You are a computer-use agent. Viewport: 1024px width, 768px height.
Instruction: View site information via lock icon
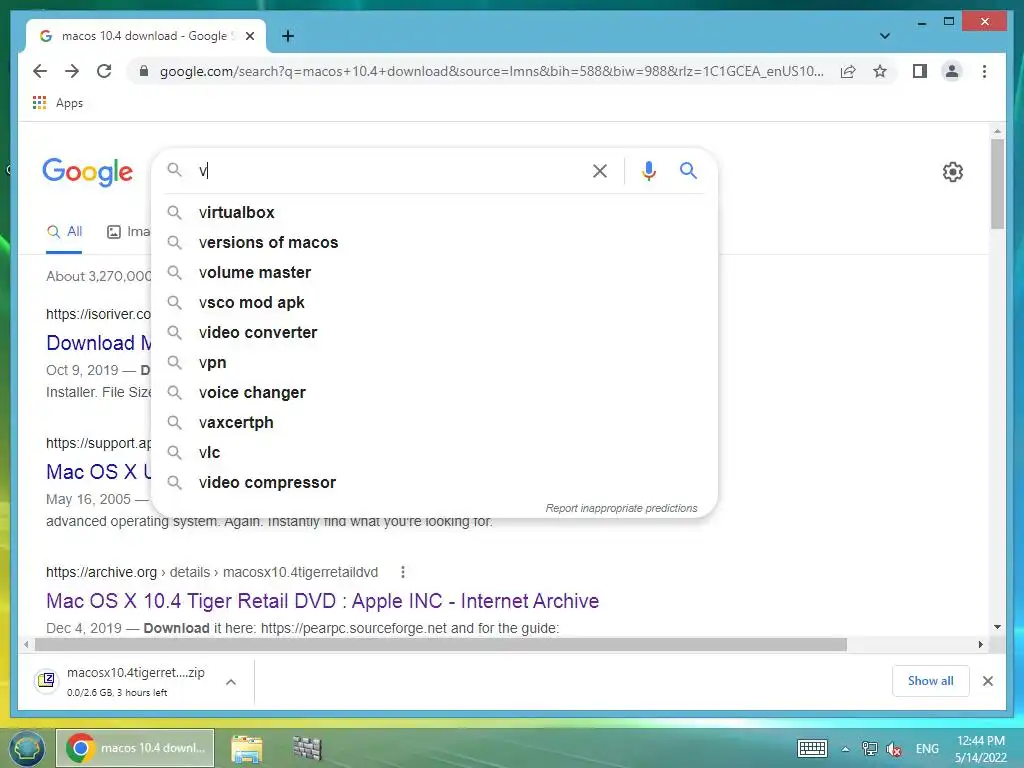point(144,71)
